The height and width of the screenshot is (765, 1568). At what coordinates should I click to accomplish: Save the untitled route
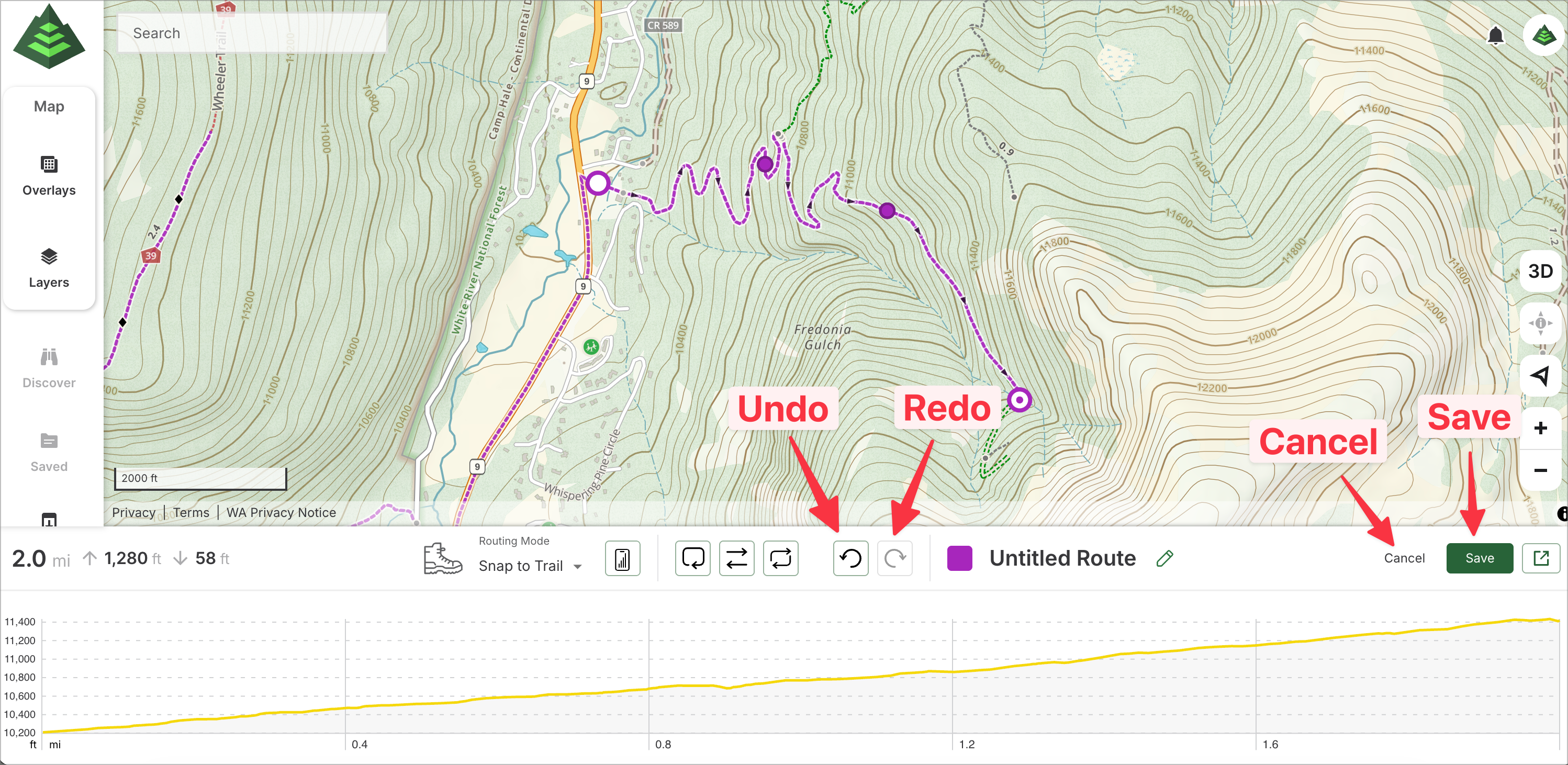point(1479,558)
